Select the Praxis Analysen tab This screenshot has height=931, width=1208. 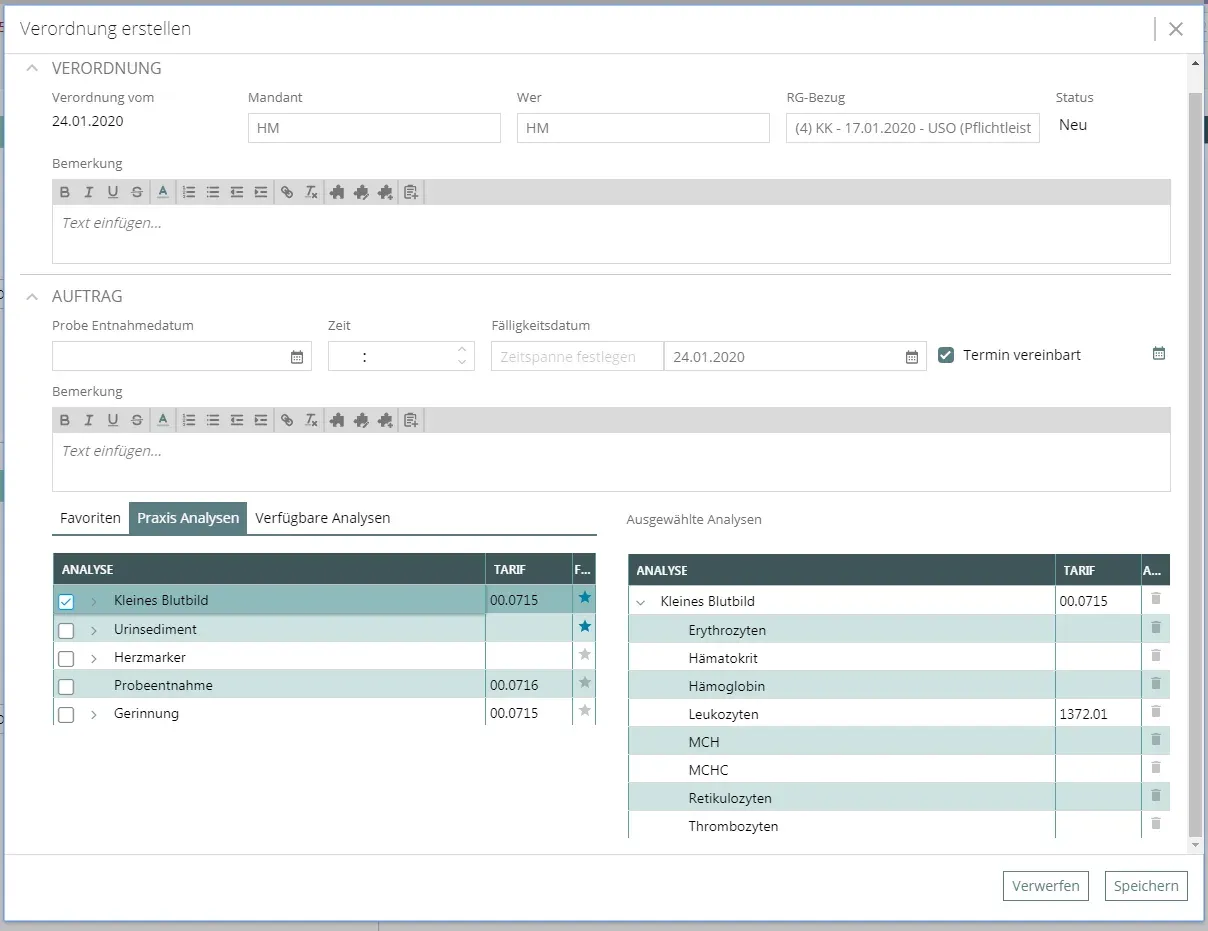188,518
